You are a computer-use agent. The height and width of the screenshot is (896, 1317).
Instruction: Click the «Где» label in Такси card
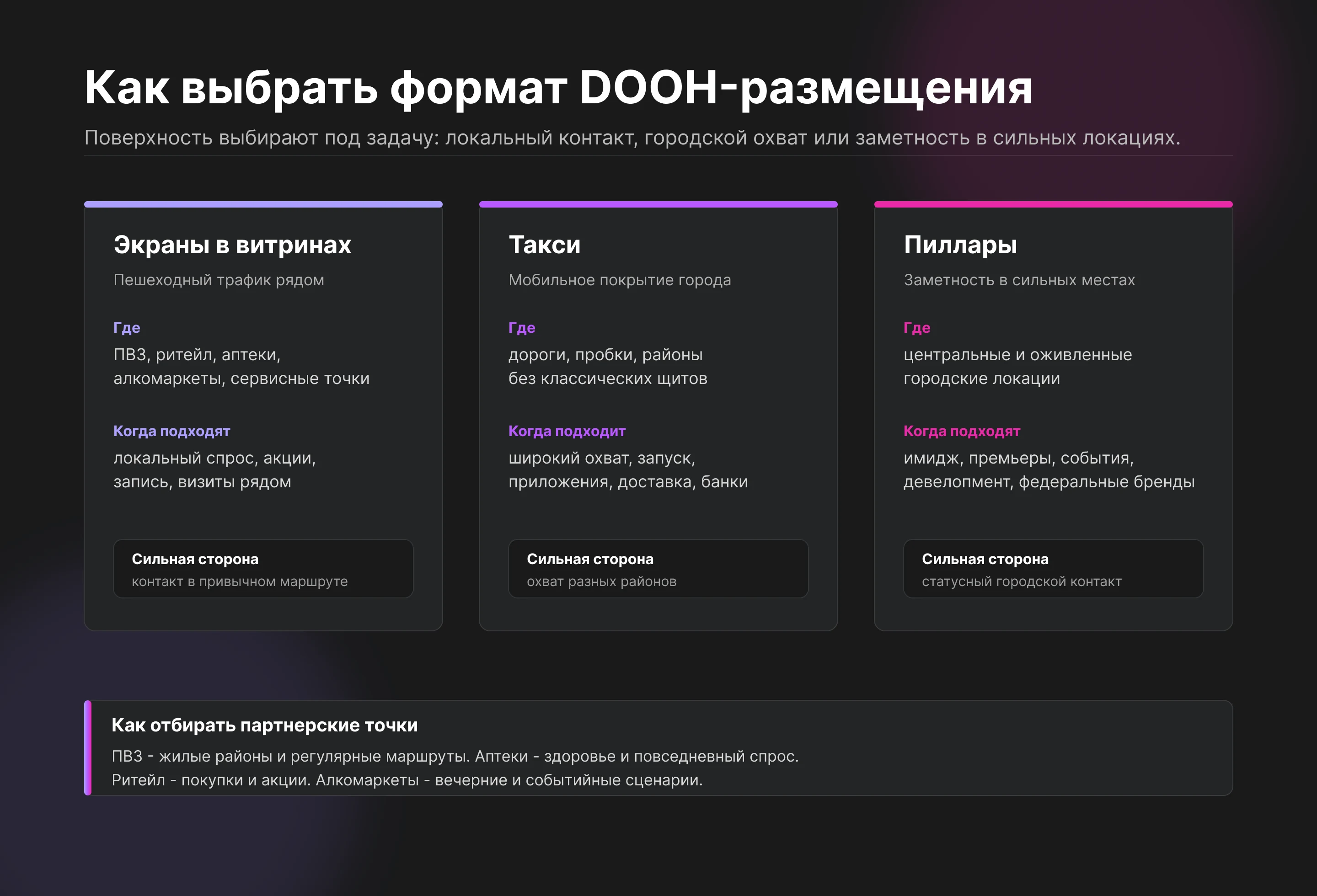(522, 328)
